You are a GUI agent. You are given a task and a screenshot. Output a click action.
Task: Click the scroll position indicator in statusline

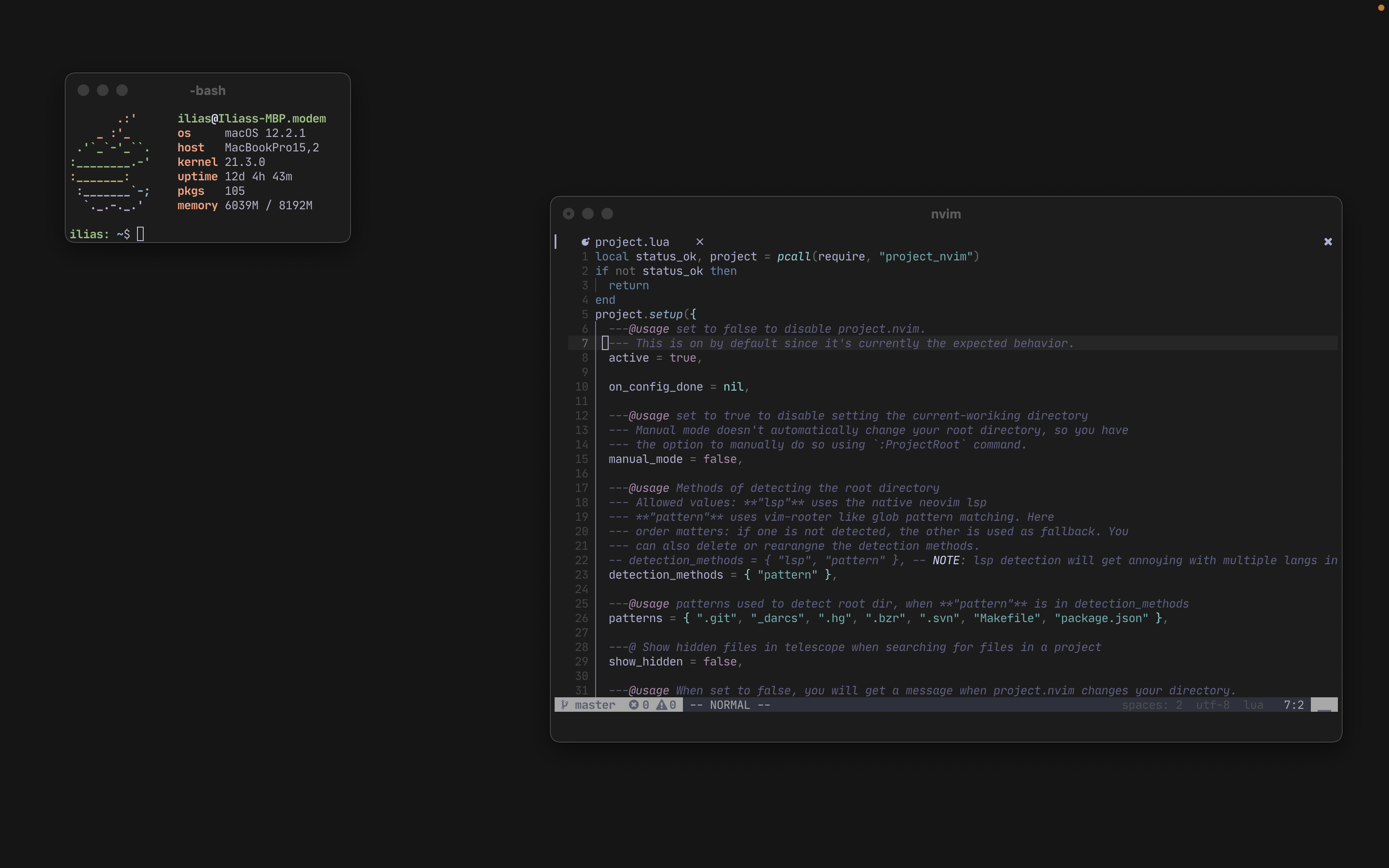point(1323,705)
